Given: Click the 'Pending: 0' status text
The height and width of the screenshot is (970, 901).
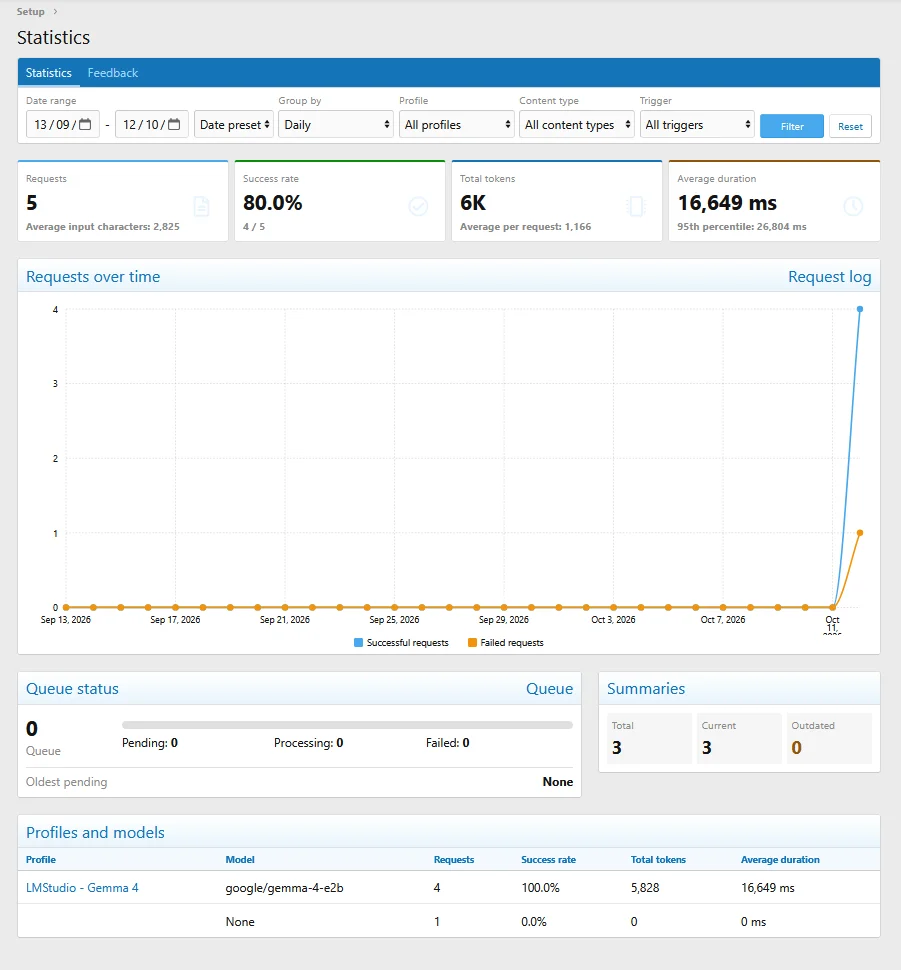Looking at the screenshot, I should coord(150,743).
